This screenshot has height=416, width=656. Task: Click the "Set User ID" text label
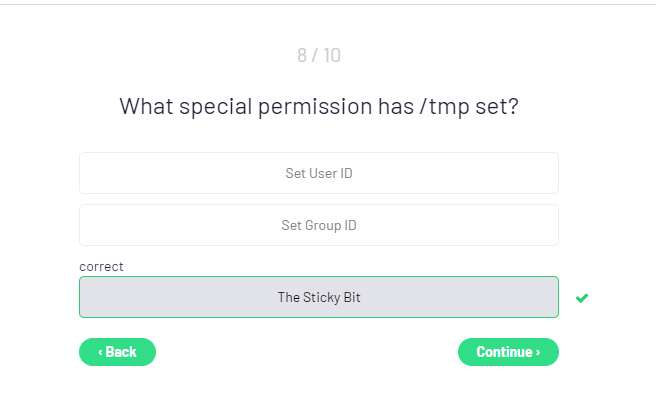(318, 173)
